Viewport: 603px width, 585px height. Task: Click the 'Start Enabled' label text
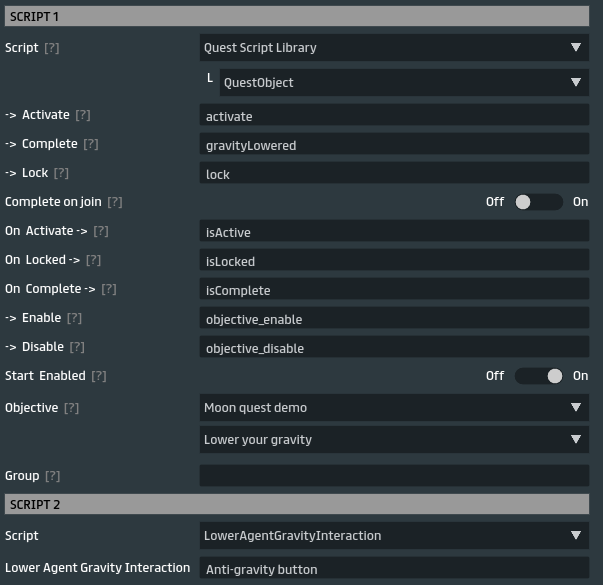[x=45, y=376]
